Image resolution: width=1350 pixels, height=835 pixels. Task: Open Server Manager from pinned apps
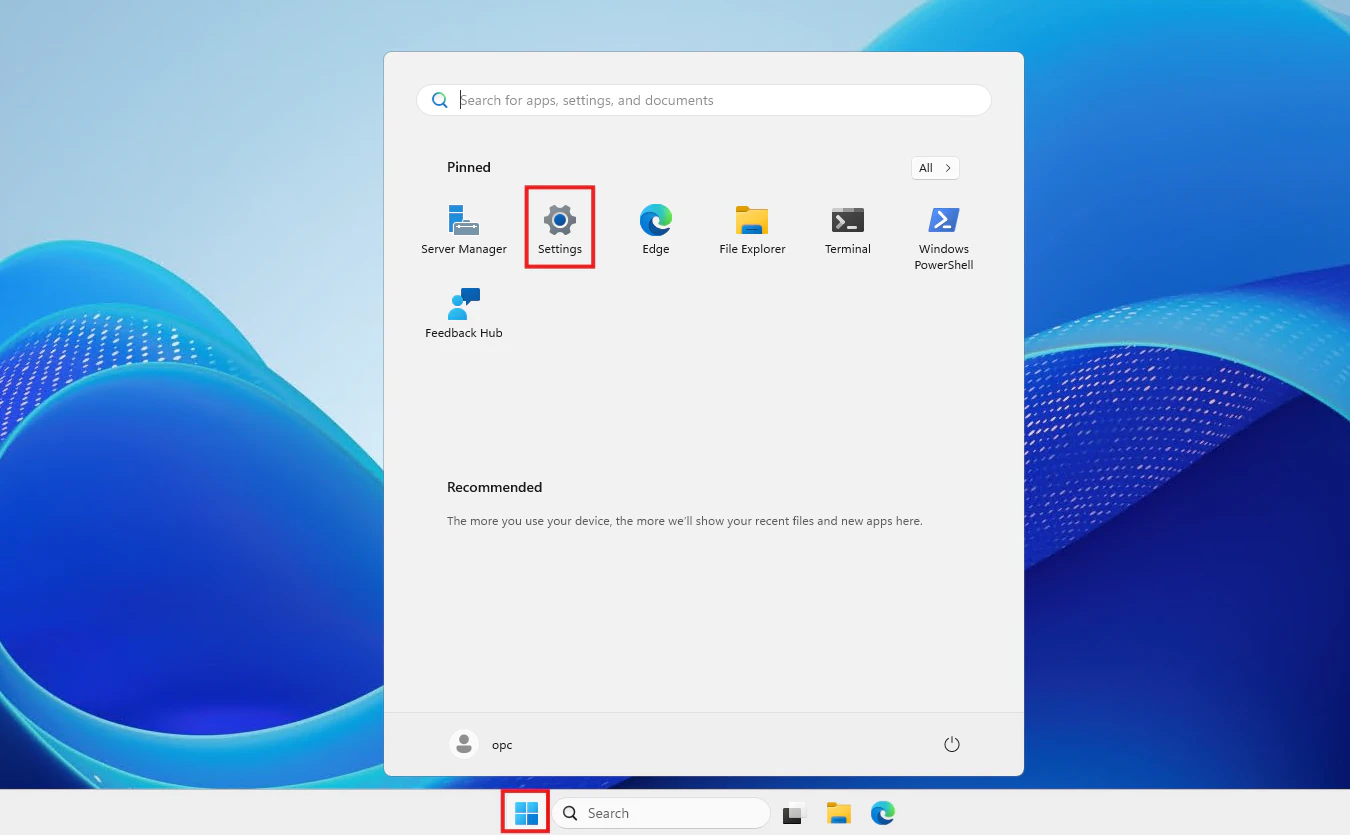click(464, 229)
